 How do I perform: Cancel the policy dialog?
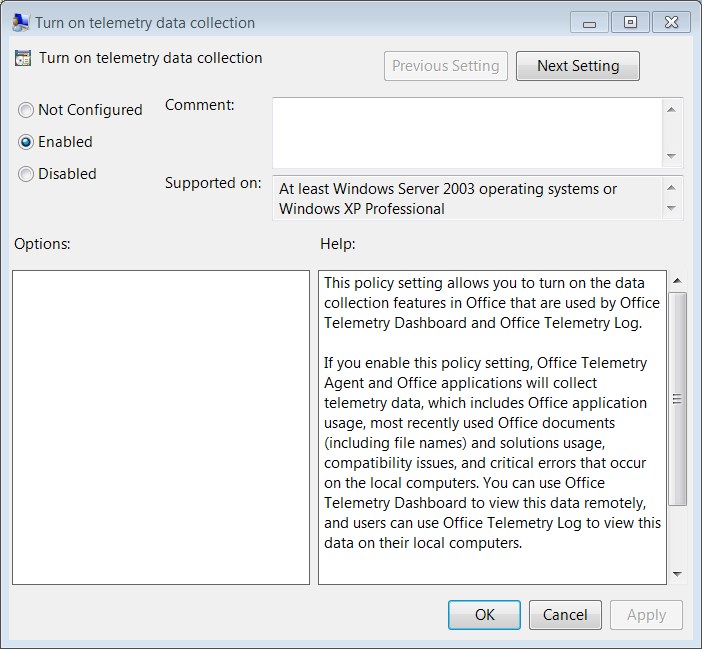565,615
